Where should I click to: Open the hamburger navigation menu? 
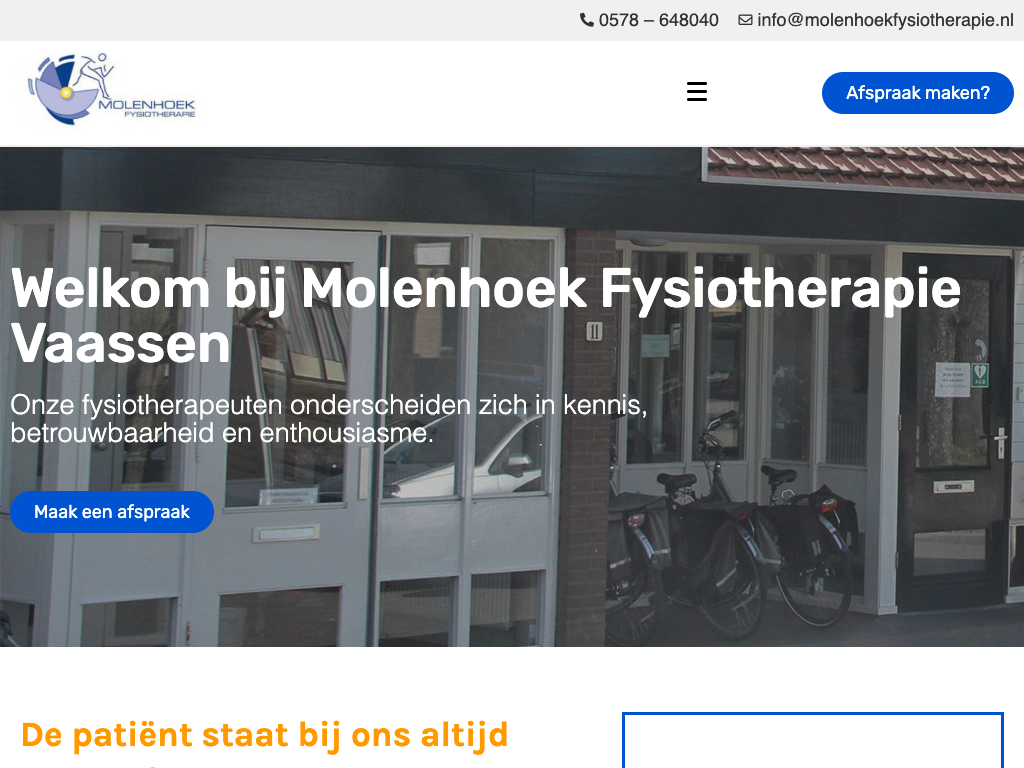pyautogui.click(x=697, y=91)
